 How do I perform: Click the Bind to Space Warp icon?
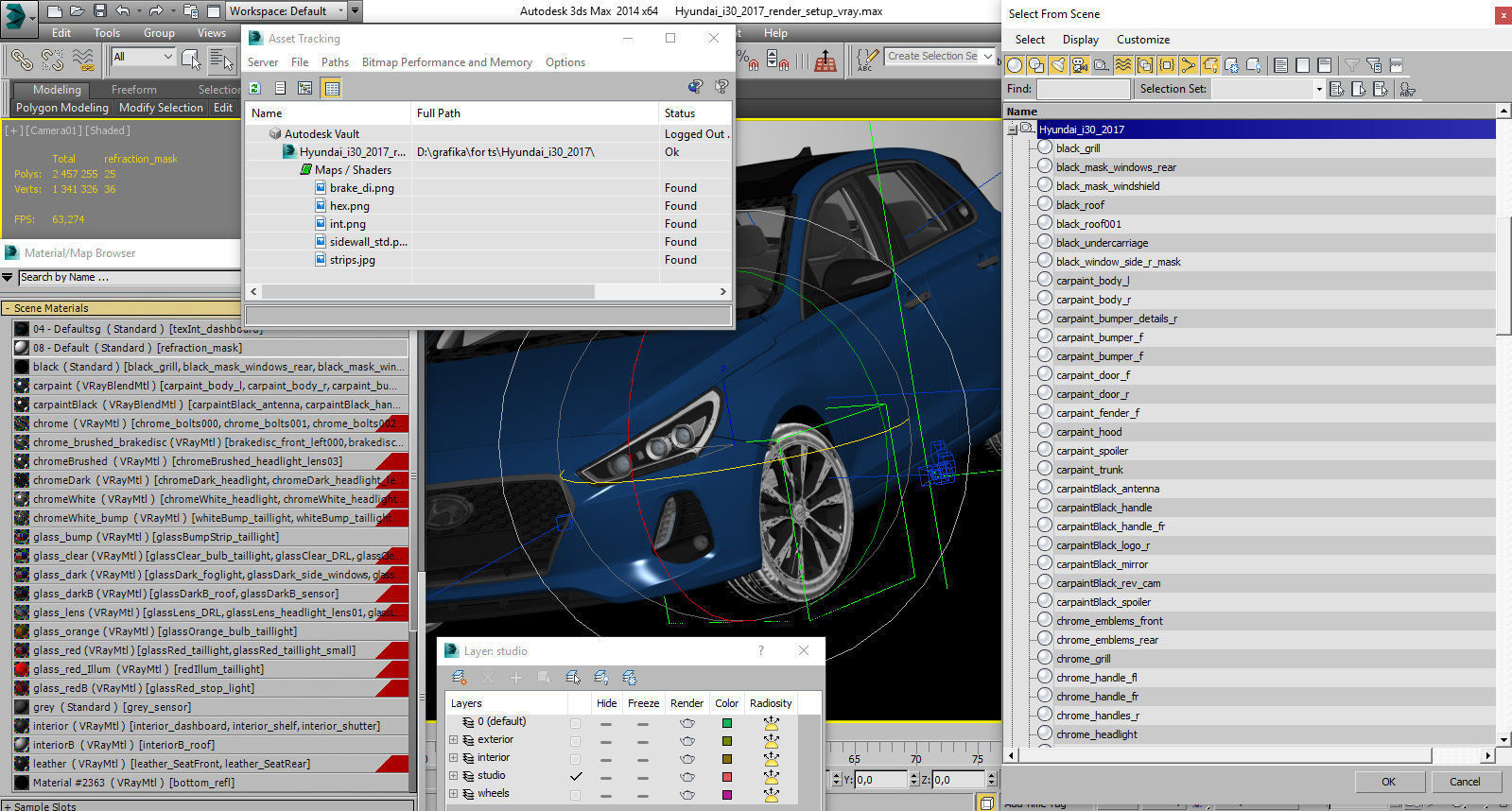coord(83,60)
